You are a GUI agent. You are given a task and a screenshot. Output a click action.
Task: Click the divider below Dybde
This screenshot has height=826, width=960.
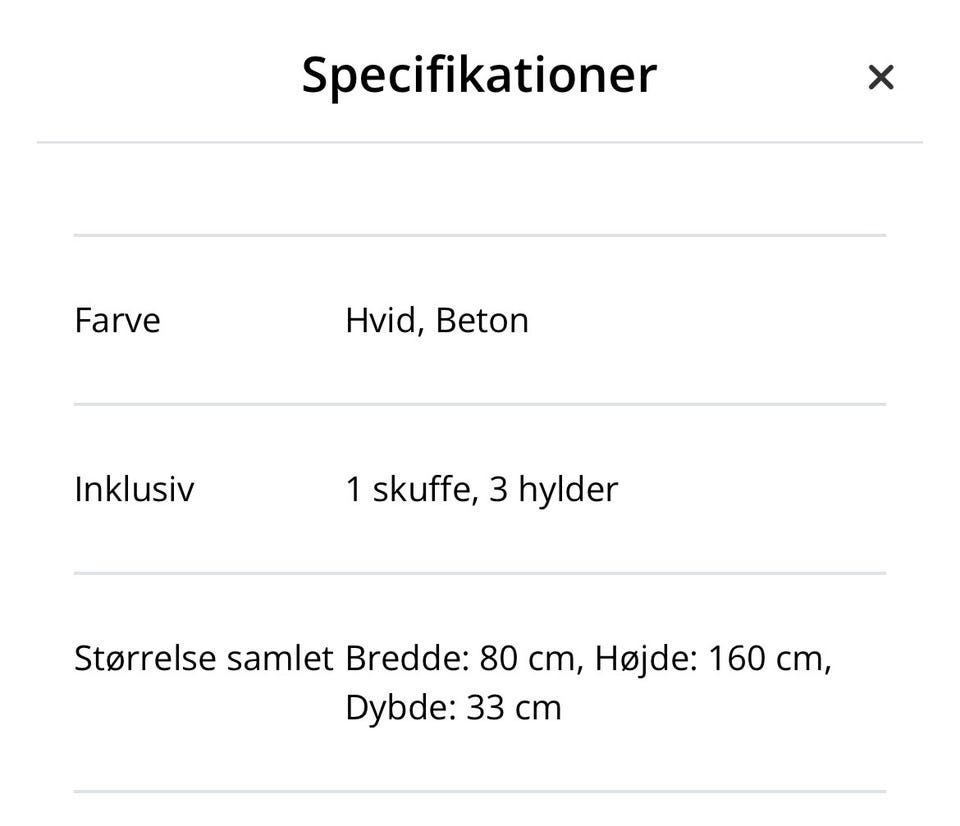click(479, 791)
